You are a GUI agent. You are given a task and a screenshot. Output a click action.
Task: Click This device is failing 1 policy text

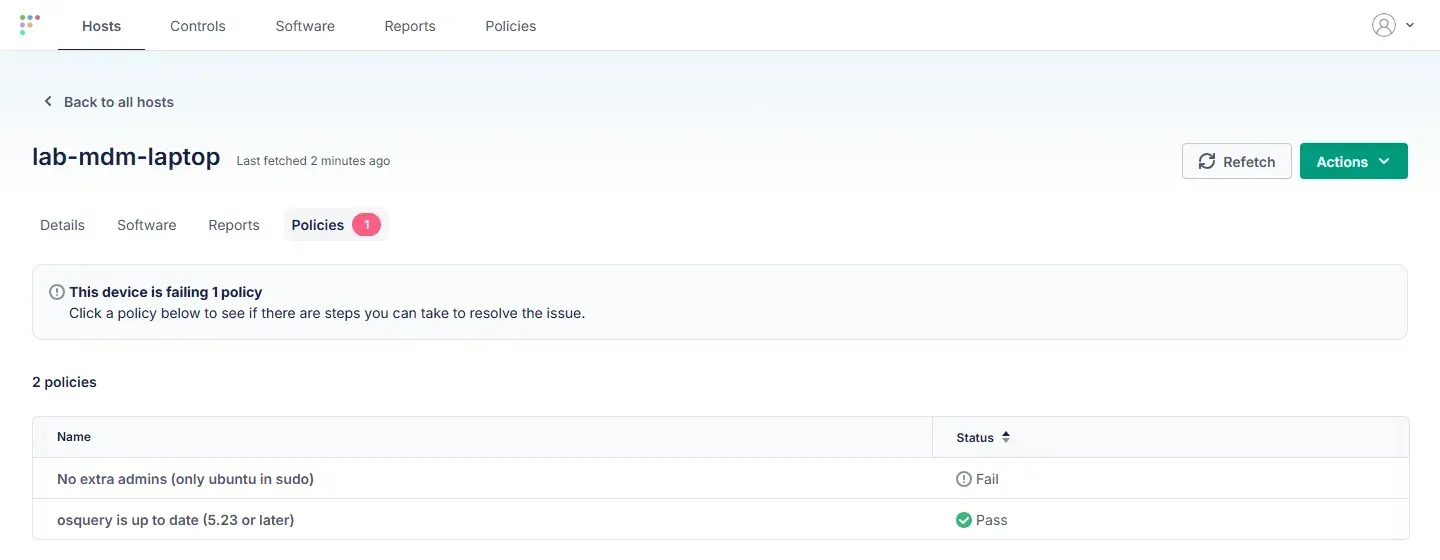click(165, 293)
